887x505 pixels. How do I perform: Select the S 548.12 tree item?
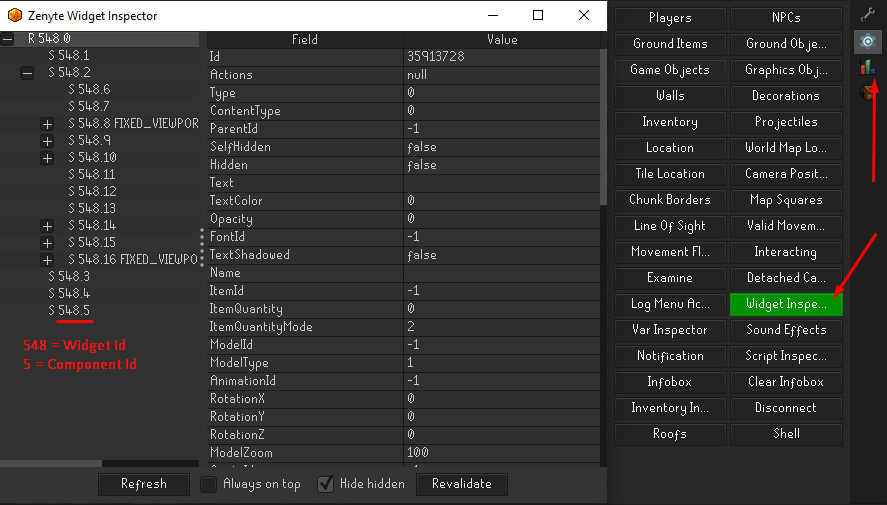[92, 191]
